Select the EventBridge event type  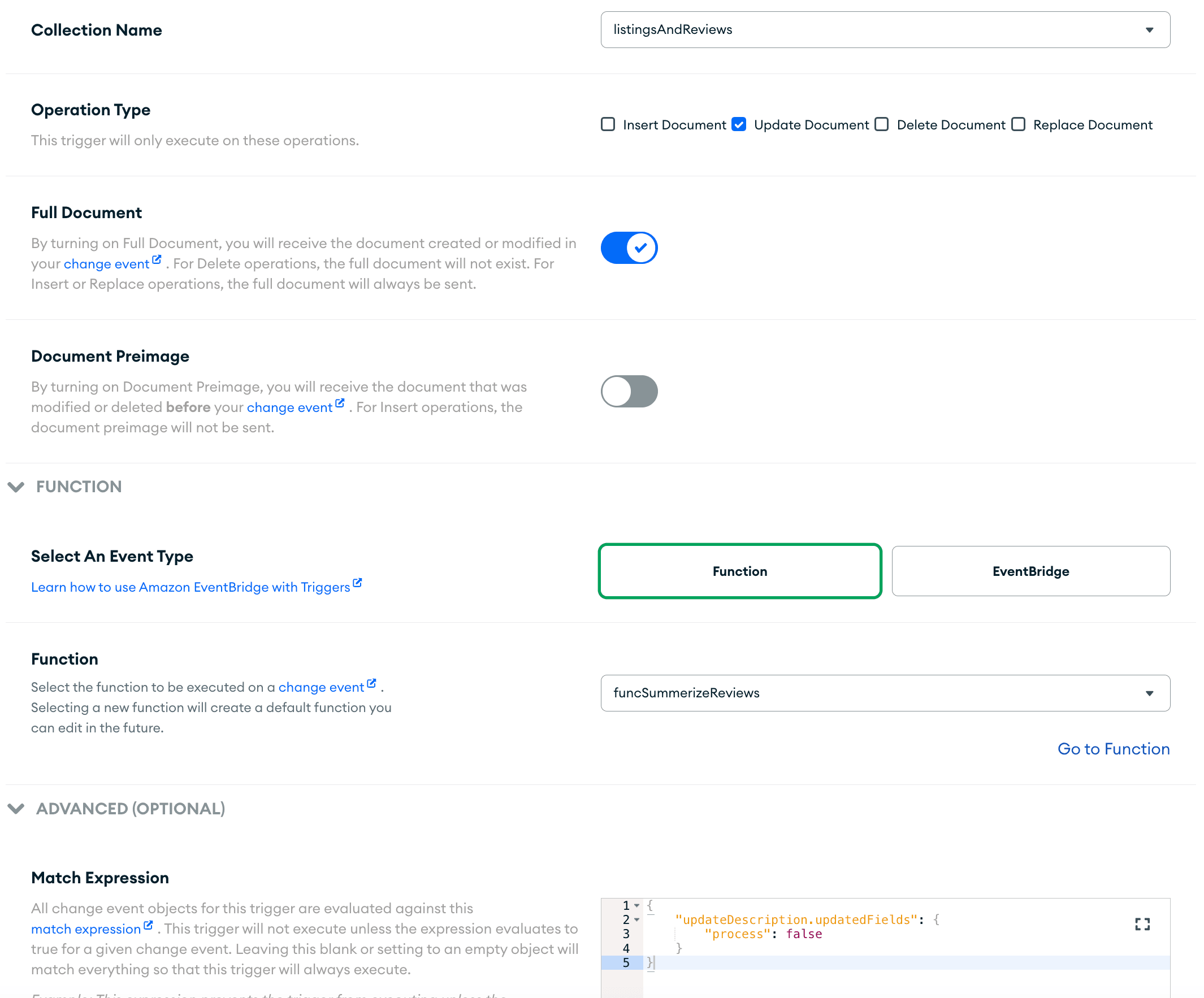[x=1031, y=570]
